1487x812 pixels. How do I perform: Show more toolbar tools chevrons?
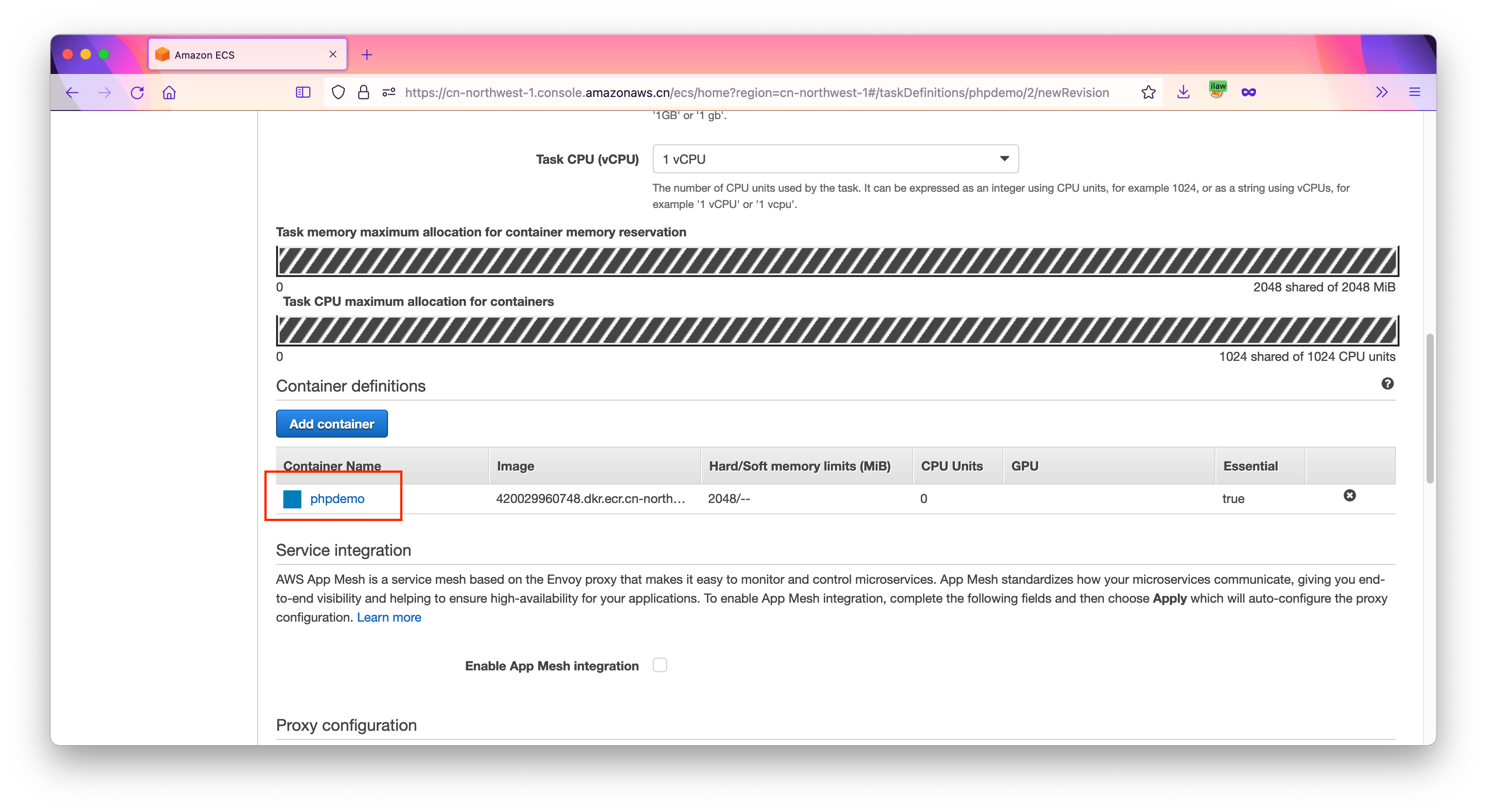click(x=1381, y=92)
